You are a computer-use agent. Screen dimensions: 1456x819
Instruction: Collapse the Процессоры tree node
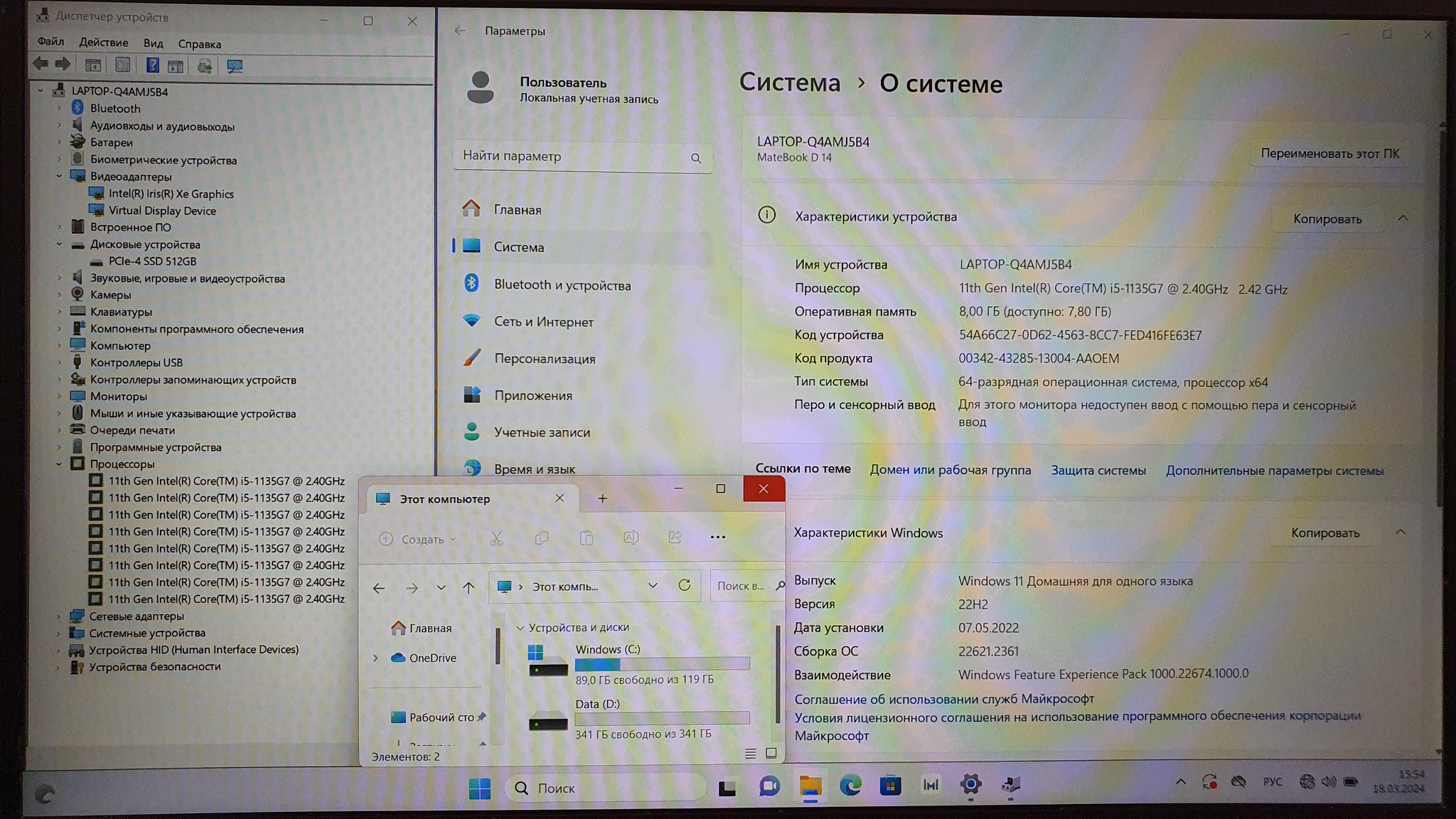point(60,464)
